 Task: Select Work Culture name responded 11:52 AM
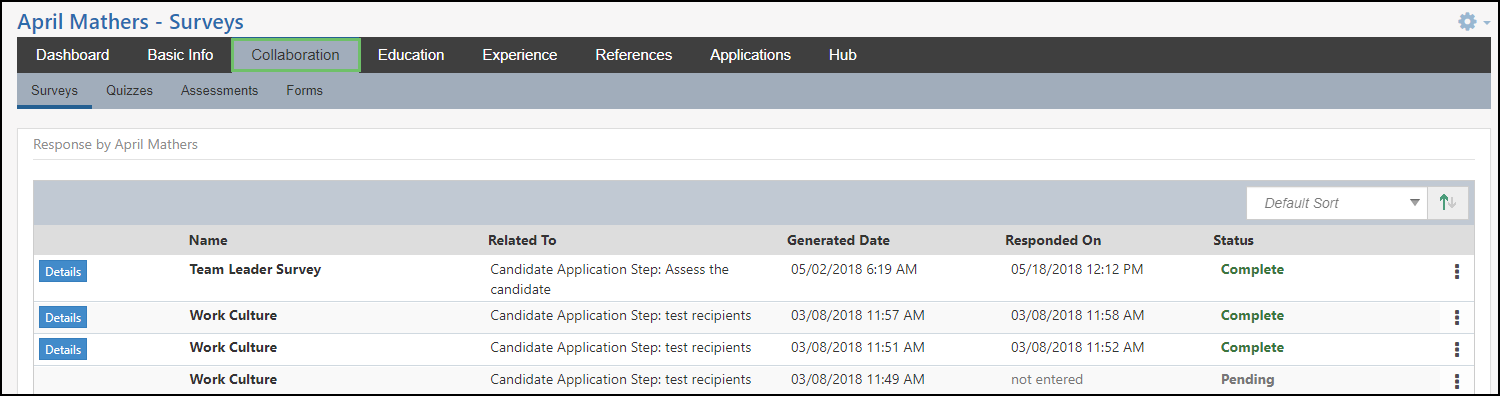coord(233,347)
